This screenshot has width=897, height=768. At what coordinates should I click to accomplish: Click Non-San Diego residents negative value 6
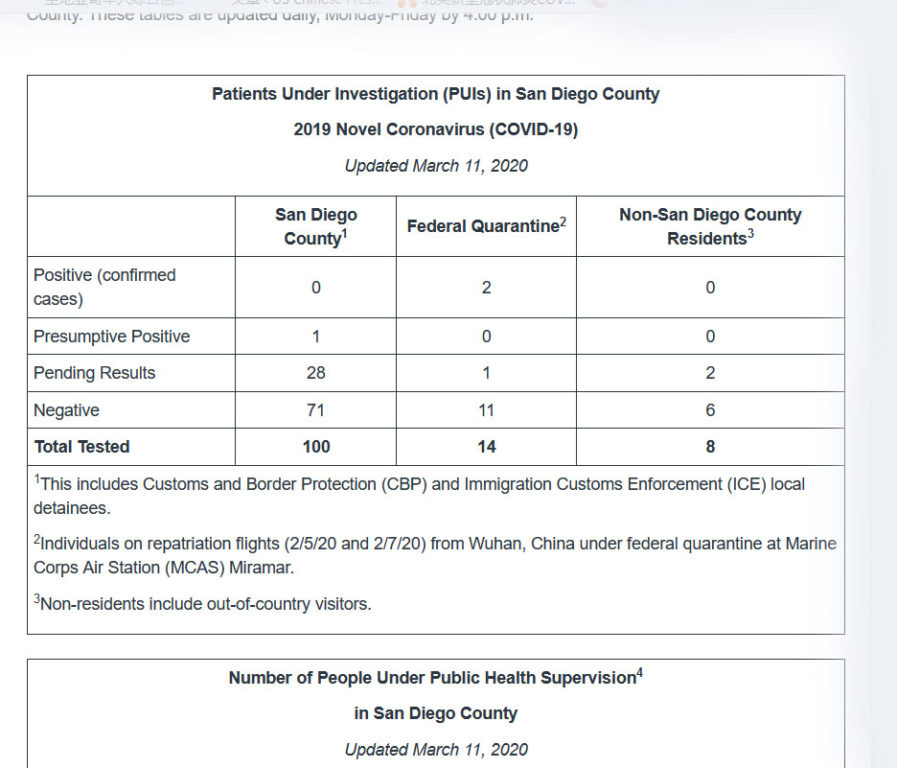coord(710,410)
